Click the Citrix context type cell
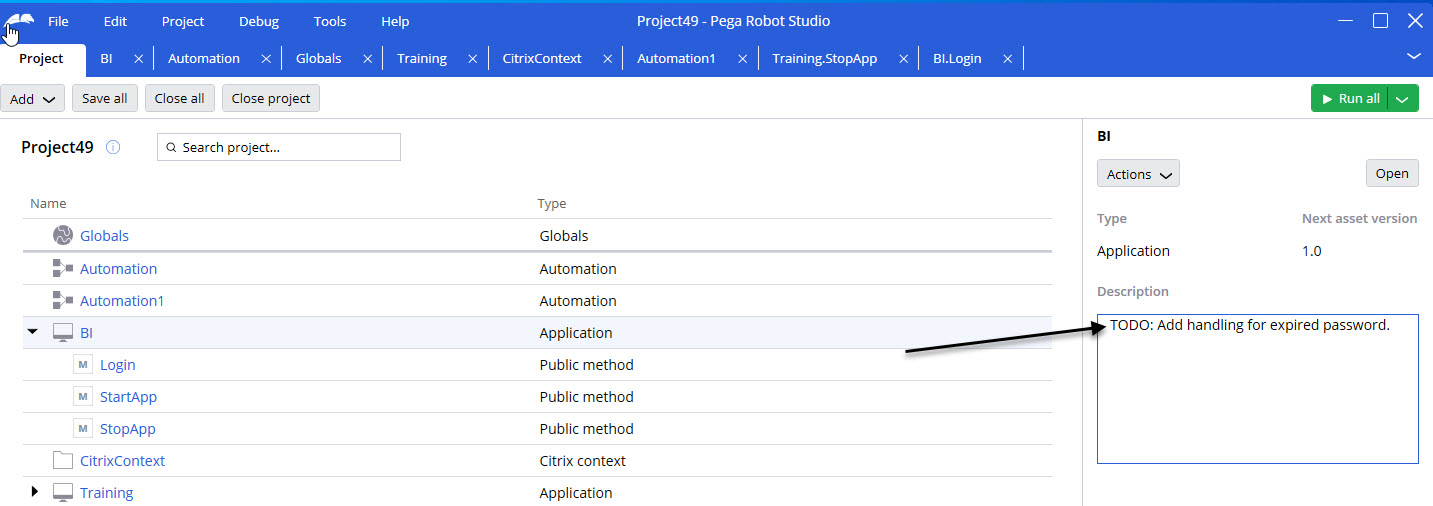Viewport: 1433px width, 506px height. (583, 461)
